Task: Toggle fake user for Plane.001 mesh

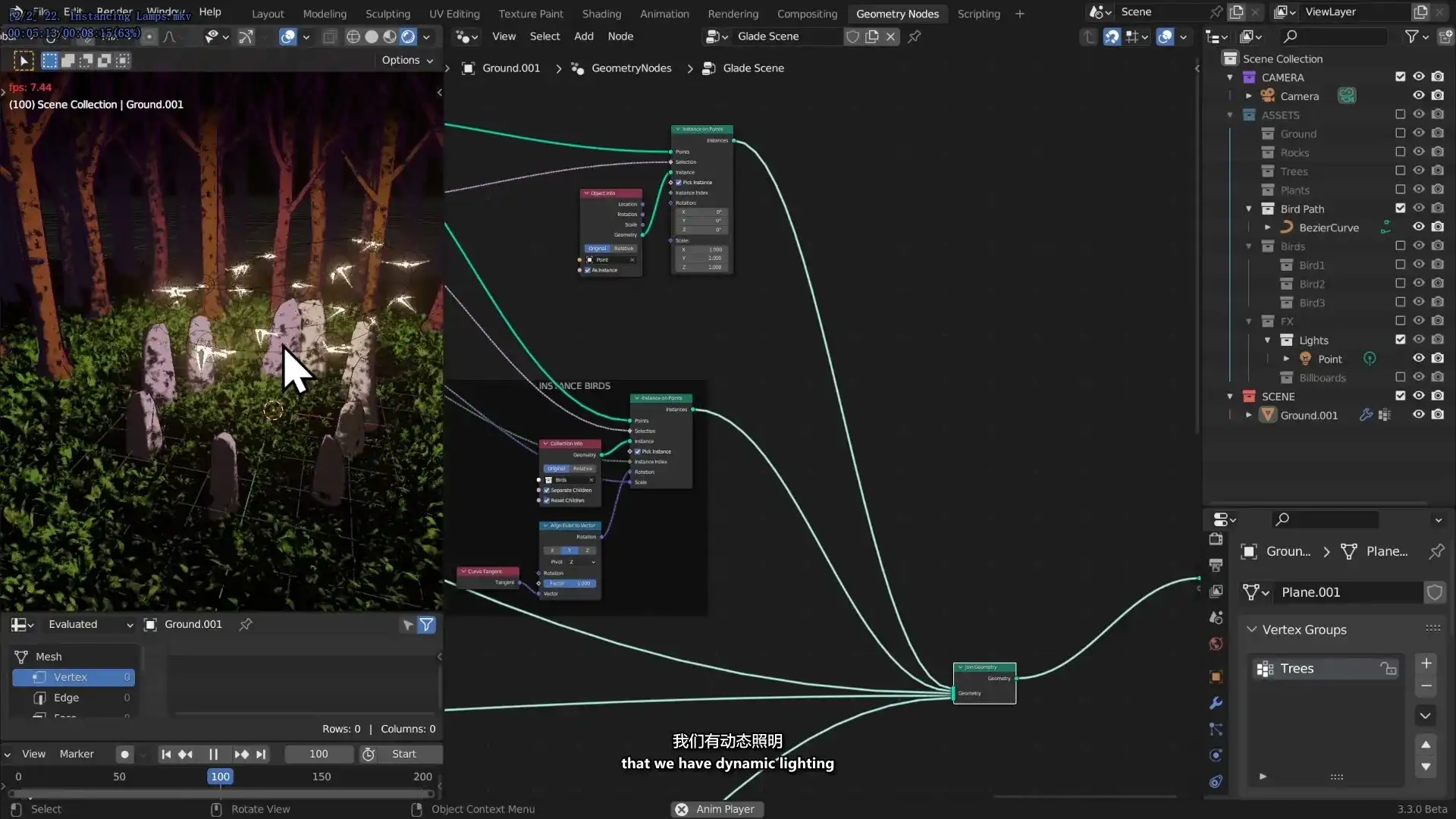Action: tap(1434, 592)
